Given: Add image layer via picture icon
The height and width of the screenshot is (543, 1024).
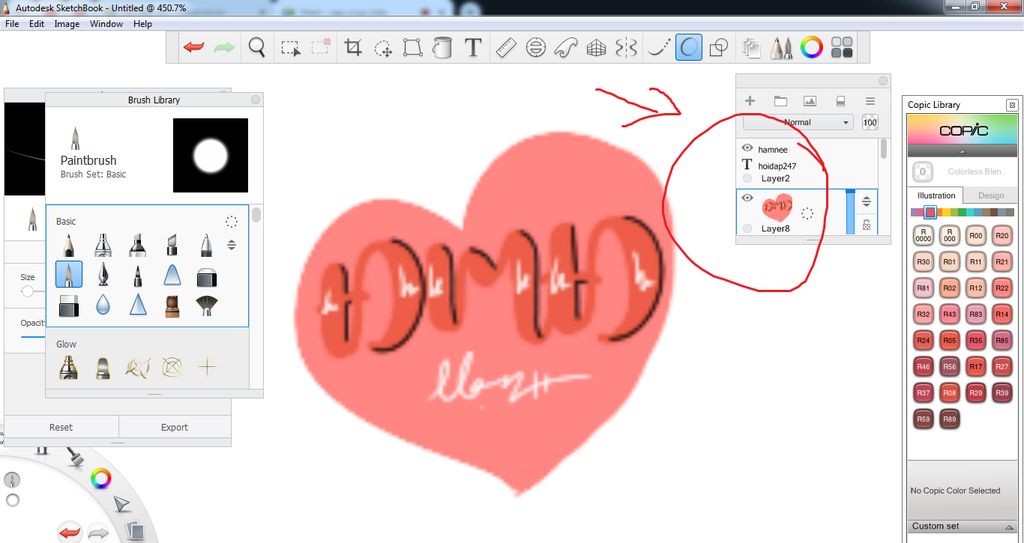Looking at the screenshot, I should point(810,101).
